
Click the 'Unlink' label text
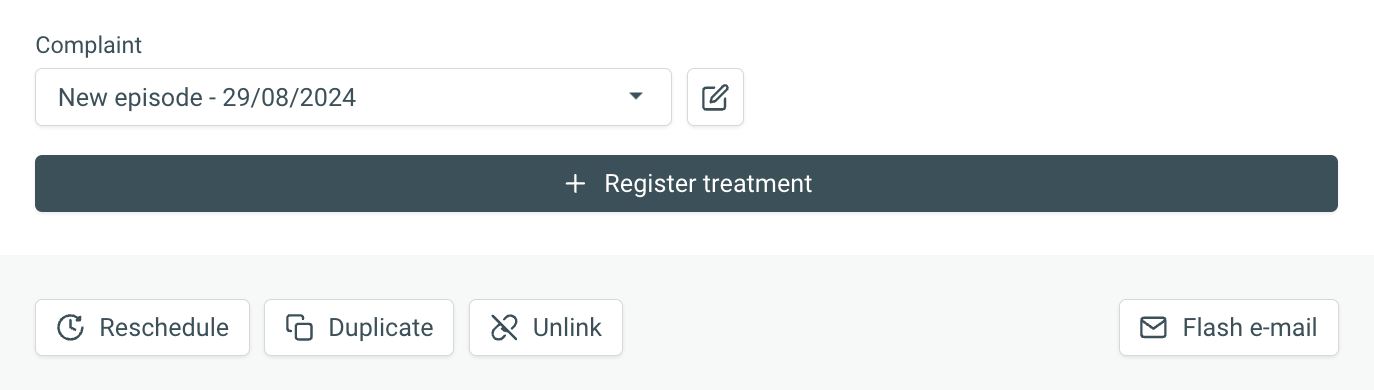[567, 328]
